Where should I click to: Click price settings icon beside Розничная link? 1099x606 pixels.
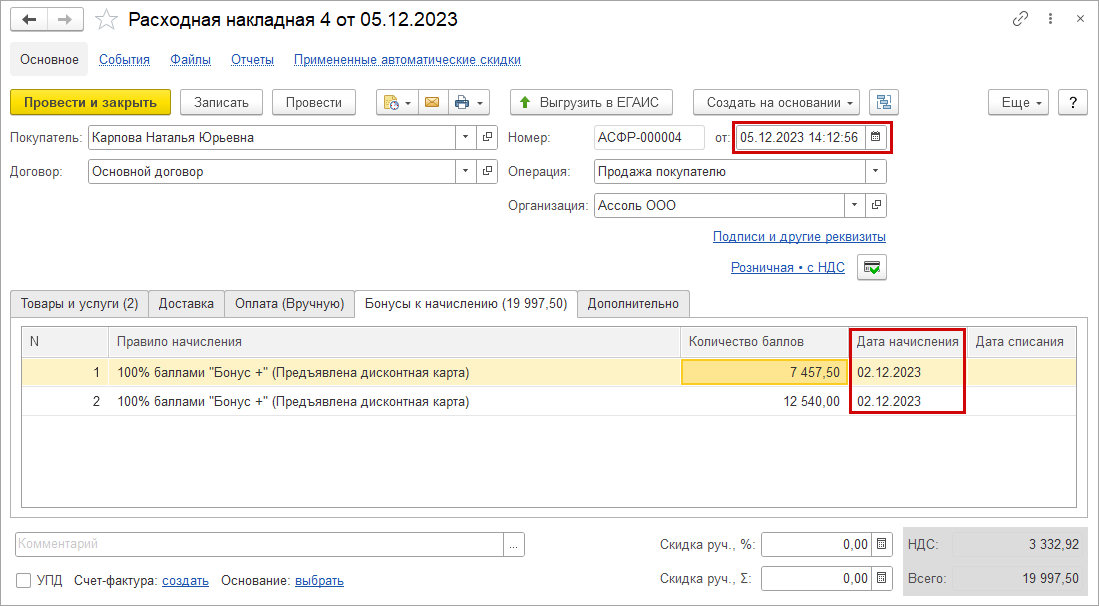click(x=872, y=268)
